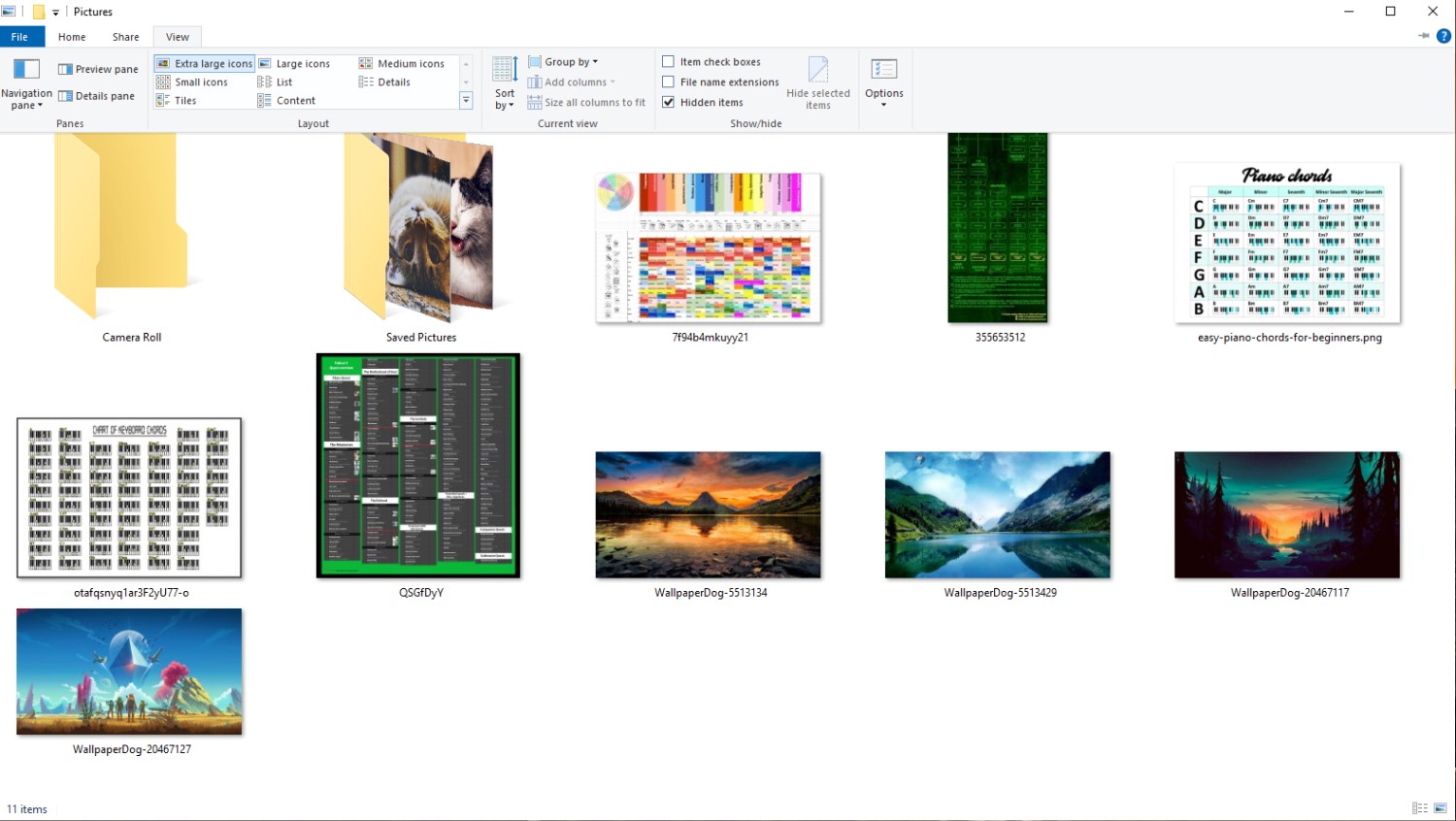
Task: Toggle the Details pane
Action: pos(96,96)
